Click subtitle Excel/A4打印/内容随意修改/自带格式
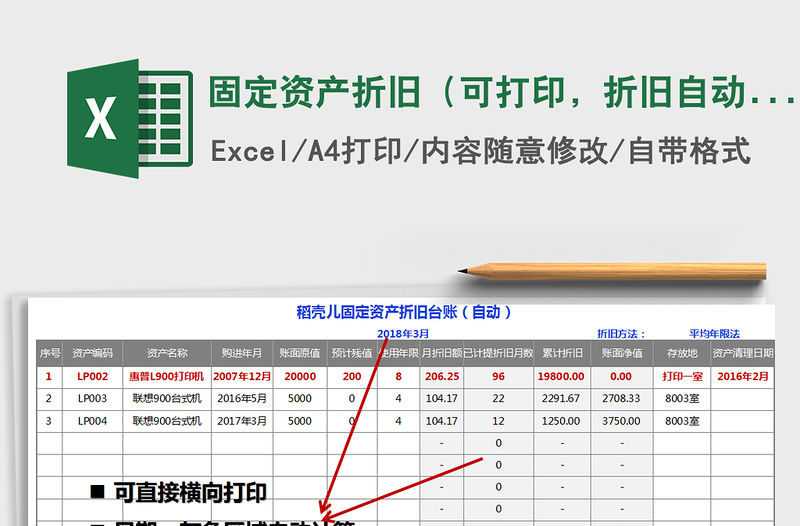 tap(481, 151)
